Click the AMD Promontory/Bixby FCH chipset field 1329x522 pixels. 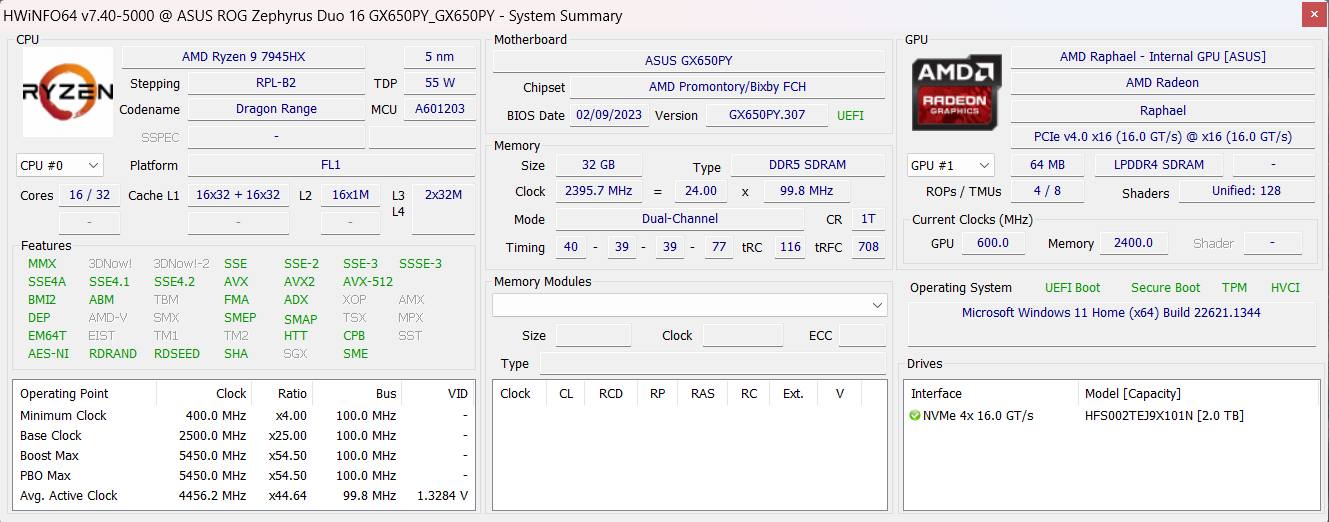click(727, 87)
